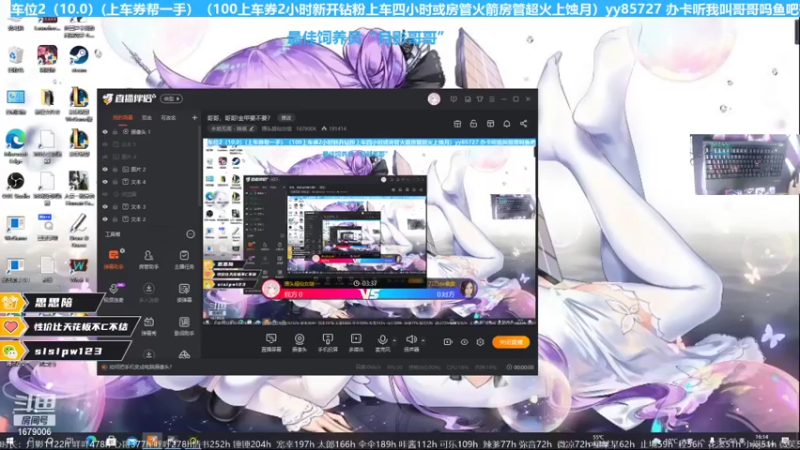This screenshot has width=800, height=450.
Task: Open the OBS Studio desktop icon
Action: click(16, 185)
